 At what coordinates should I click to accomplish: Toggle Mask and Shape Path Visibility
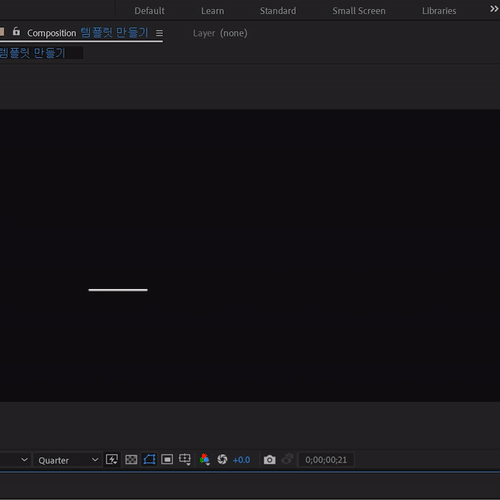pyautogui.click(x=150, y=460)
